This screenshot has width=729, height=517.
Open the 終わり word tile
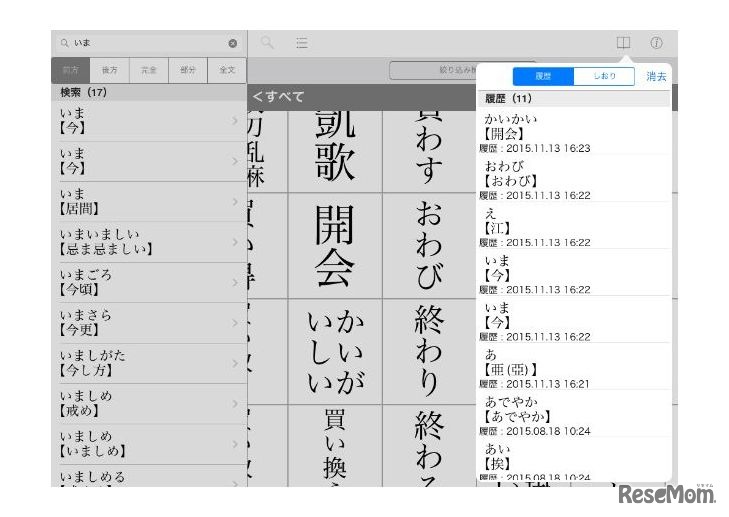[x=429, y=351]
